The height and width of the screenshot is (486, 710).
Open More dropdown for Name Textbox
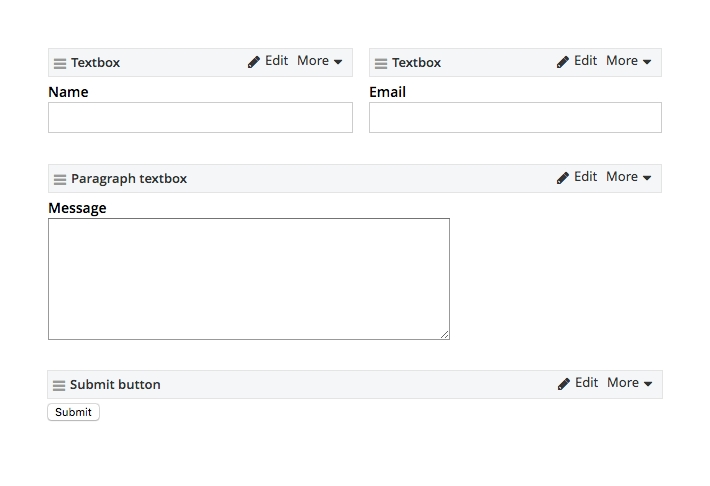pos(320,61)
